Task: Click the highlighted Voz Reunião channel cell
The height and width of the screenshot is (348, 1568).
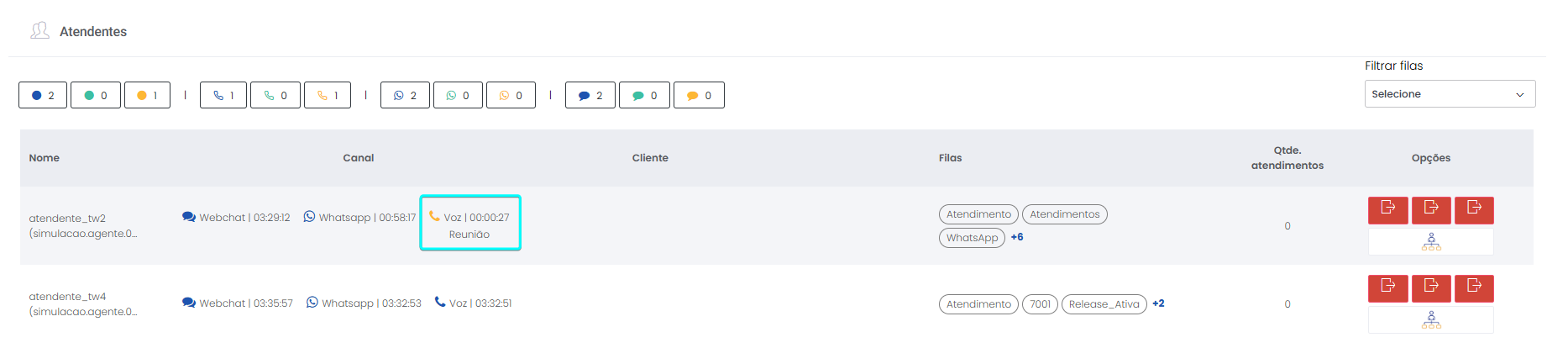Action: 470,224
